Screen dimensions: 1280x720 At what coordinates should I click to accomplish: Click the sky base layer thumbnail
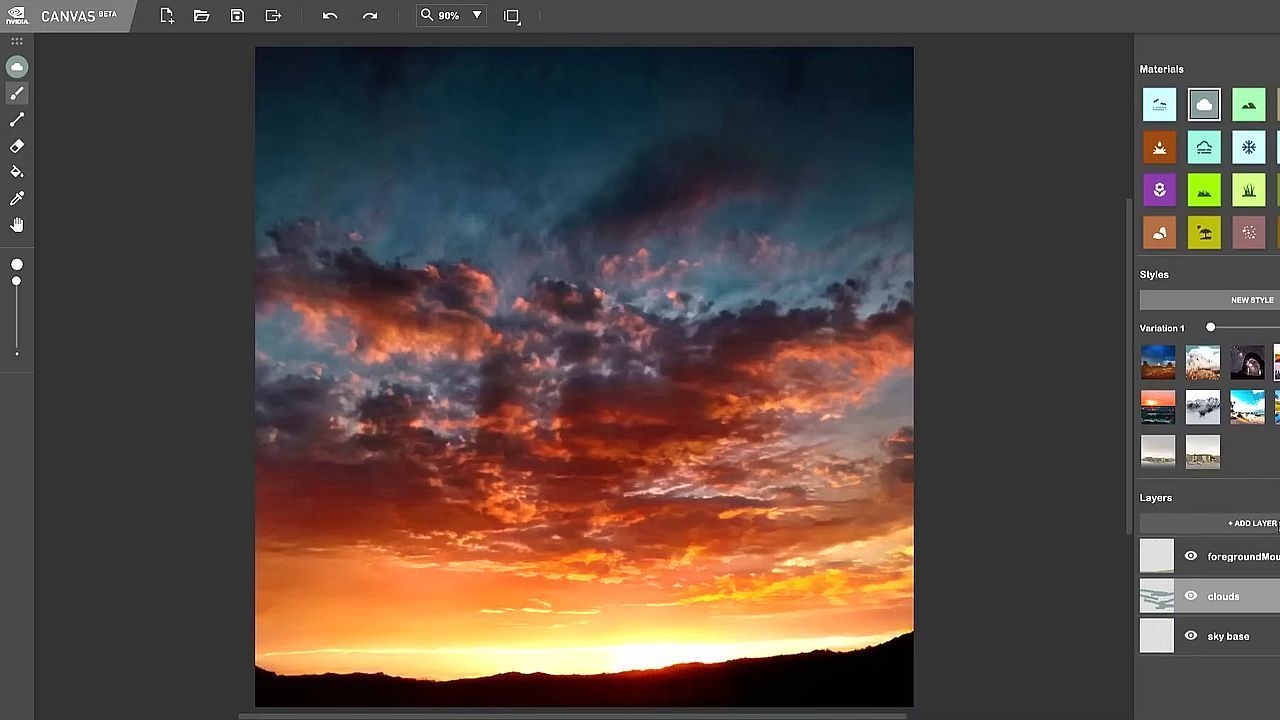(x=1157, y=636)
